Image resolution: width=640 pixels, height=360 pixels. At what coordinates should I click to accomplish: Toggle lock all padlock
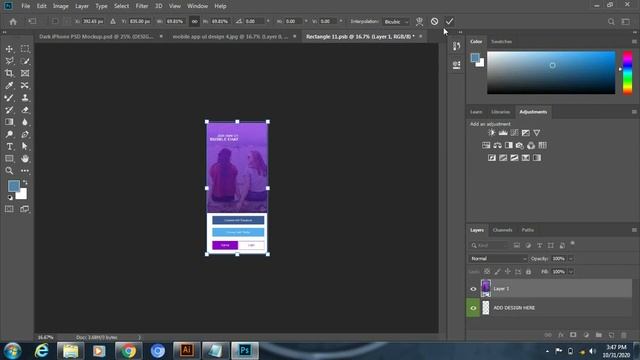pos(529,271)
